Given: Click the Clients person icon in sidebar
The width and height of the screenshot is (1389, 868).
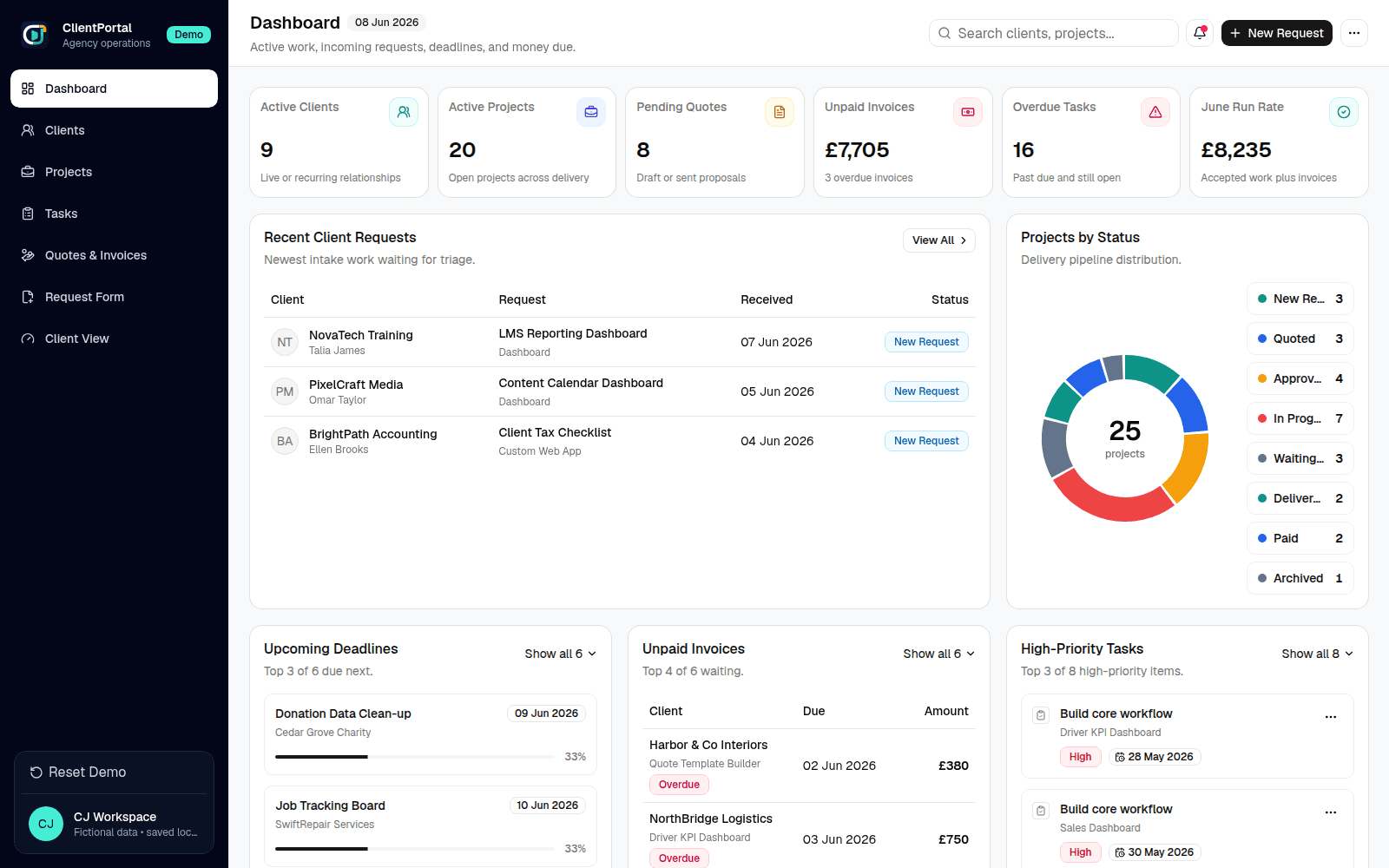Looking at the screenshot, I should point(28,130).
